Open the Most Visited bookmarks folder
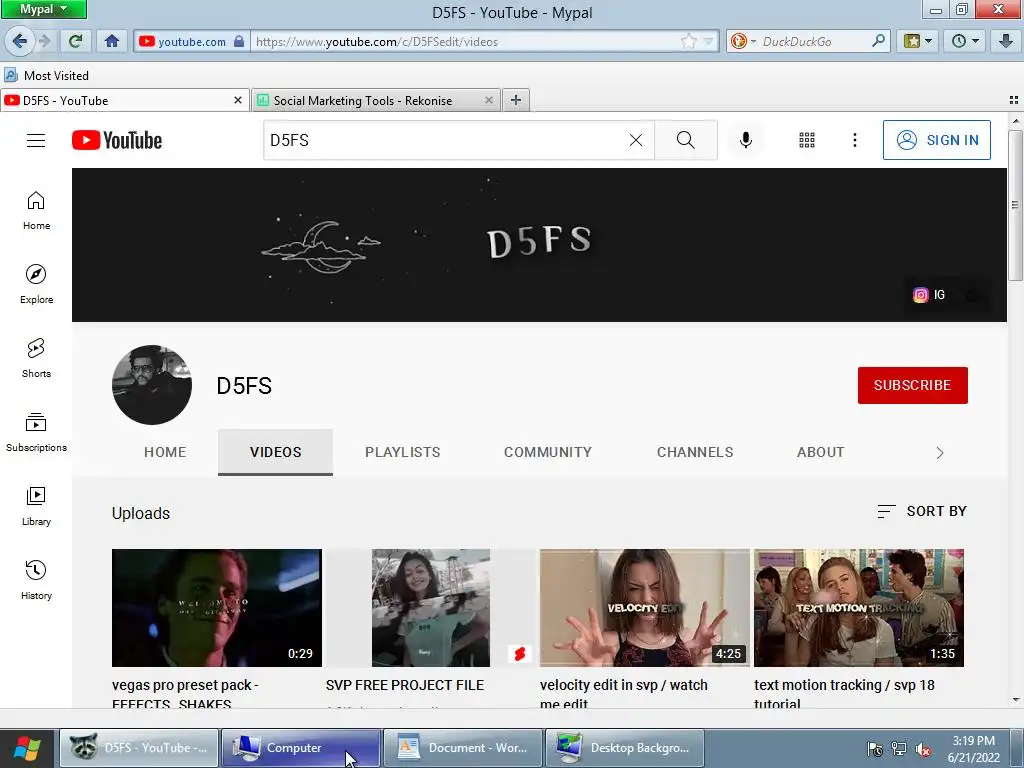This screenshot has width=1024, height=768. tap(47, 76)
